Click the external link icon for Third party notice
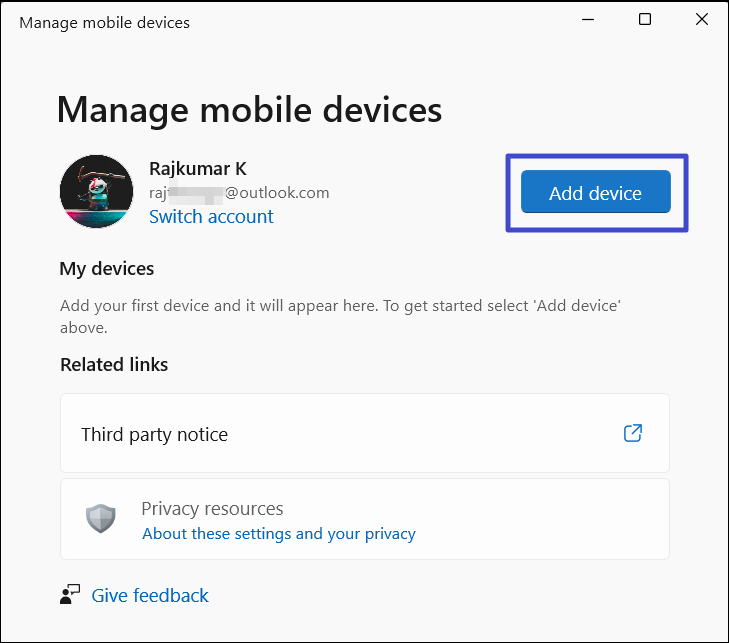 [x=632, y=433]
